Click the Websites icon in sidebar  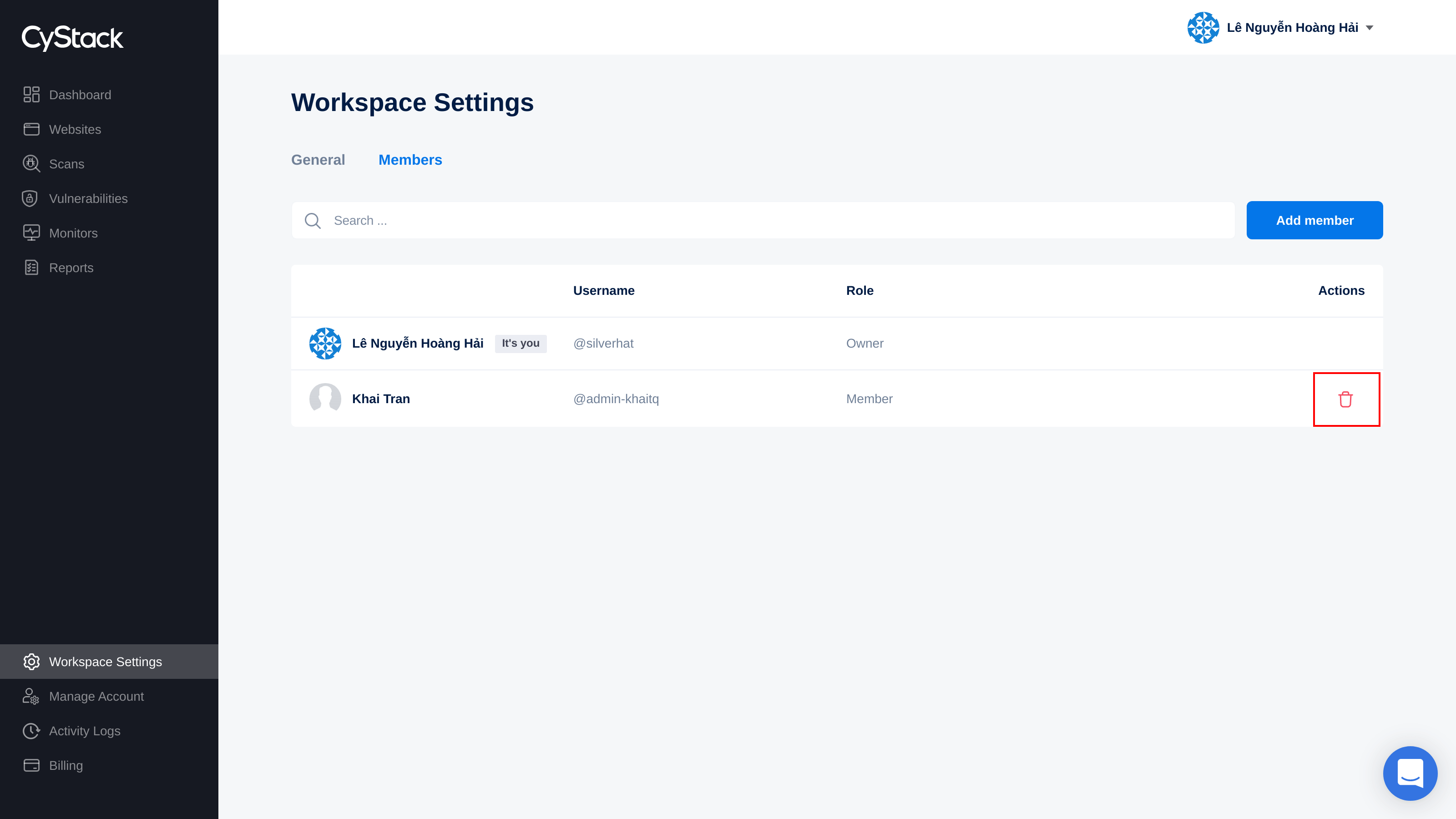pyautogui.click(x=31, y=129)
